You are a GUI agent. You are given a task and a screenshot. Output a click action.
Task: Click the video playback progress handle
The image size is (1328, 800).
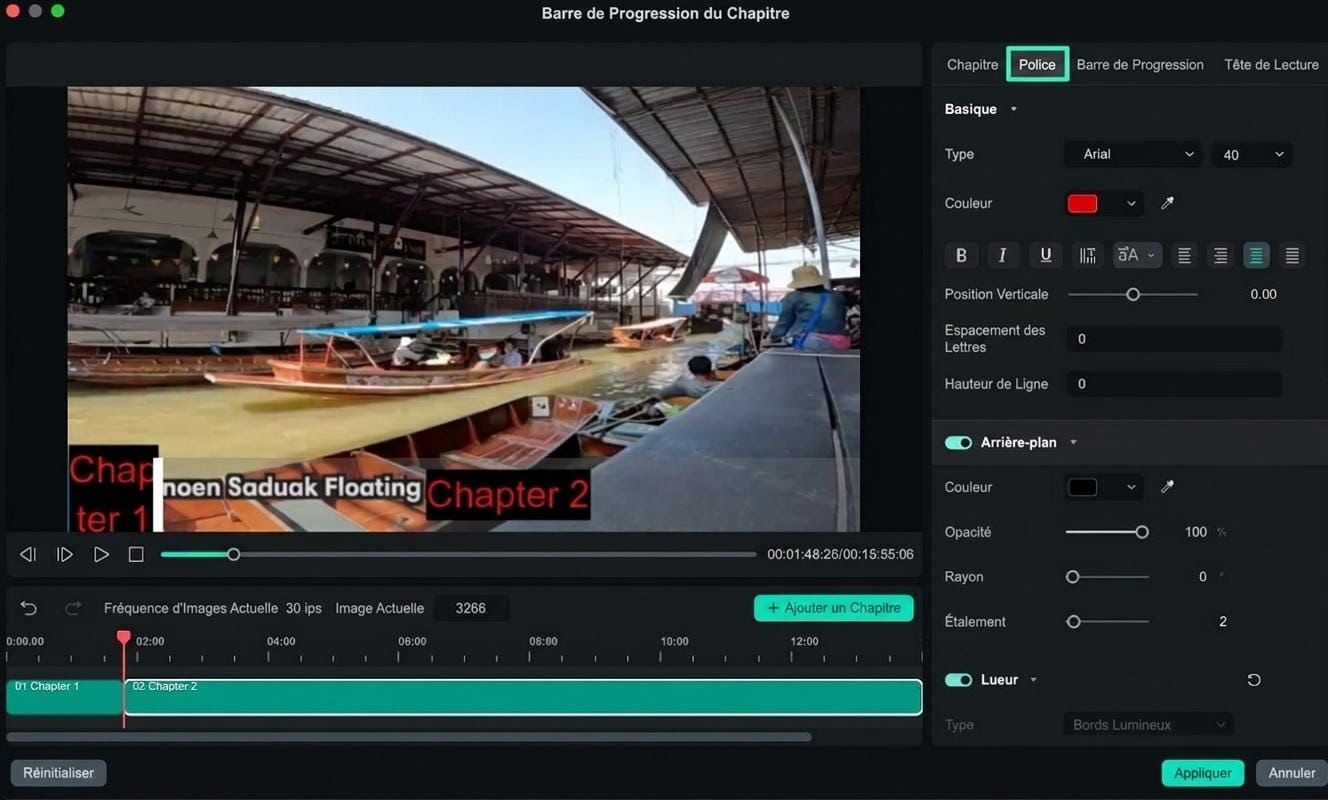click(233, 554)
